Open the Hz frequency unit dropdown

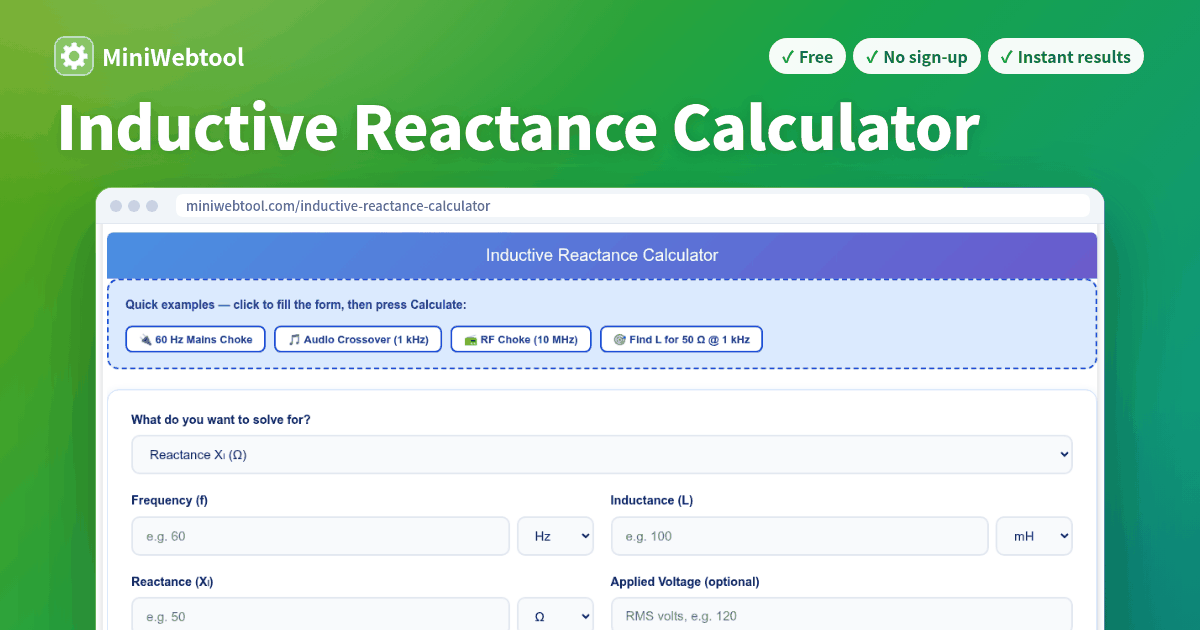(x=555, y=536)
